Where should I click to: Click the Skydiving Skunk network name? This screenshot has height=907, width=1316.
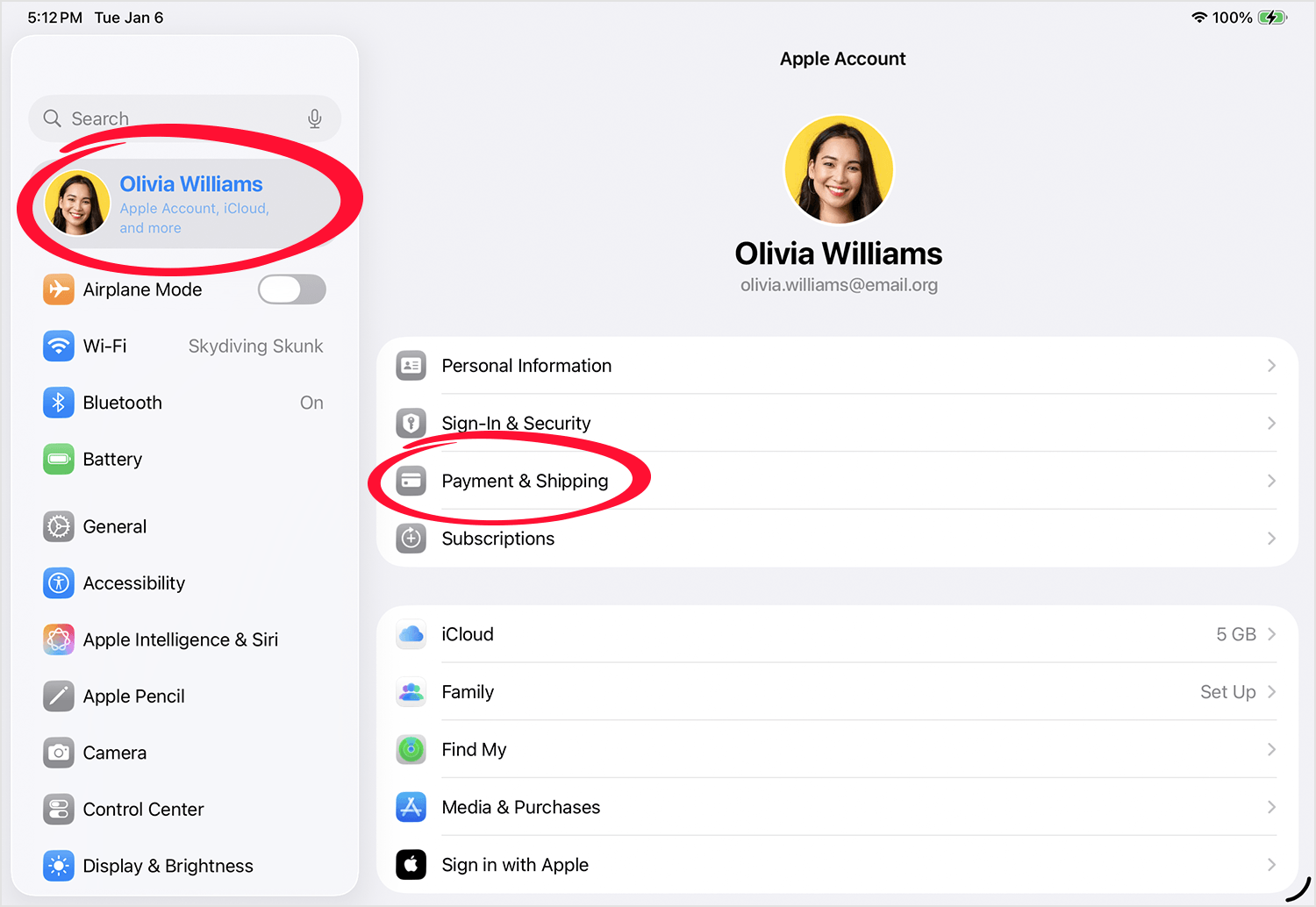click(255, 346)
